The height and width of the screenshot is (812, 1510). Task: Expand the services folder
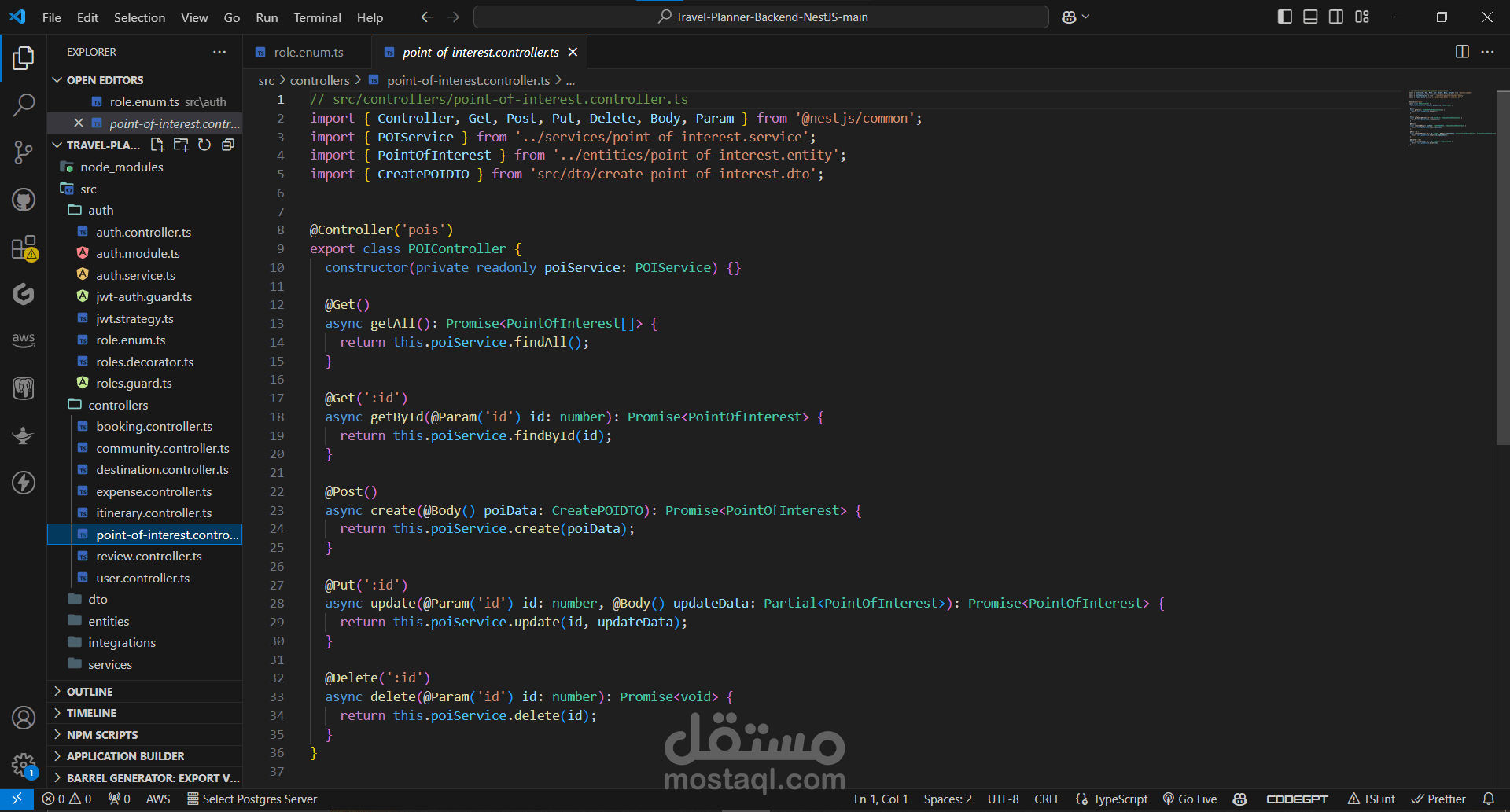coord(145,664)
